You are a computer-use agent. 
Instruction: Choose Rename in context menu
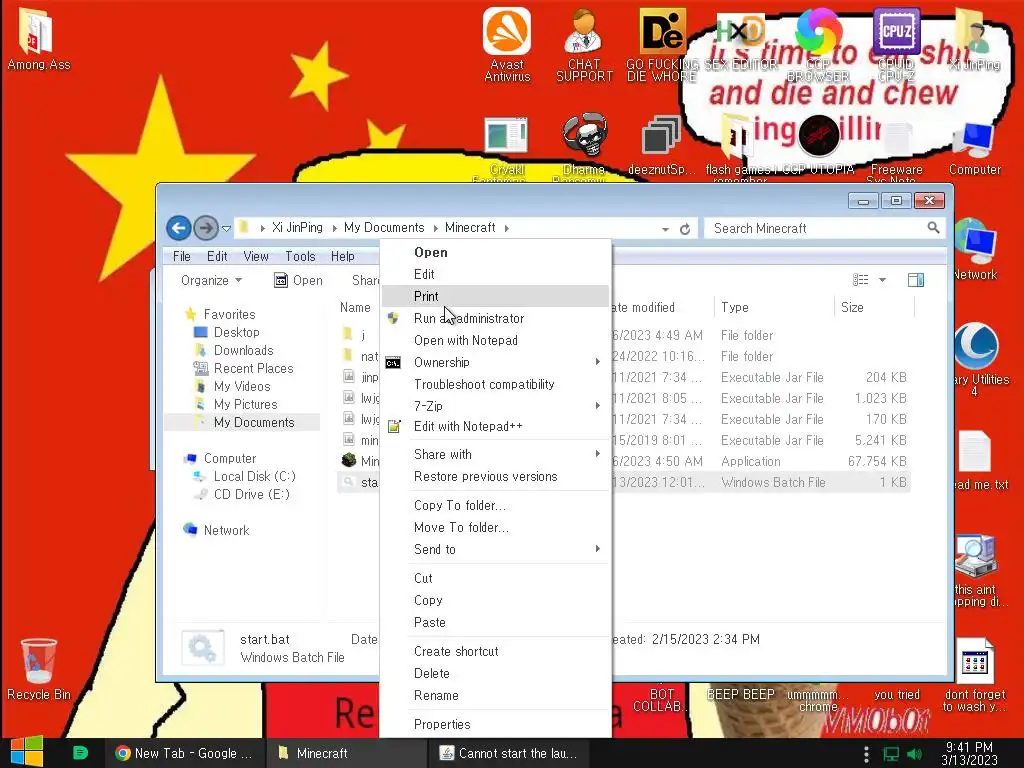pos(495,696)
